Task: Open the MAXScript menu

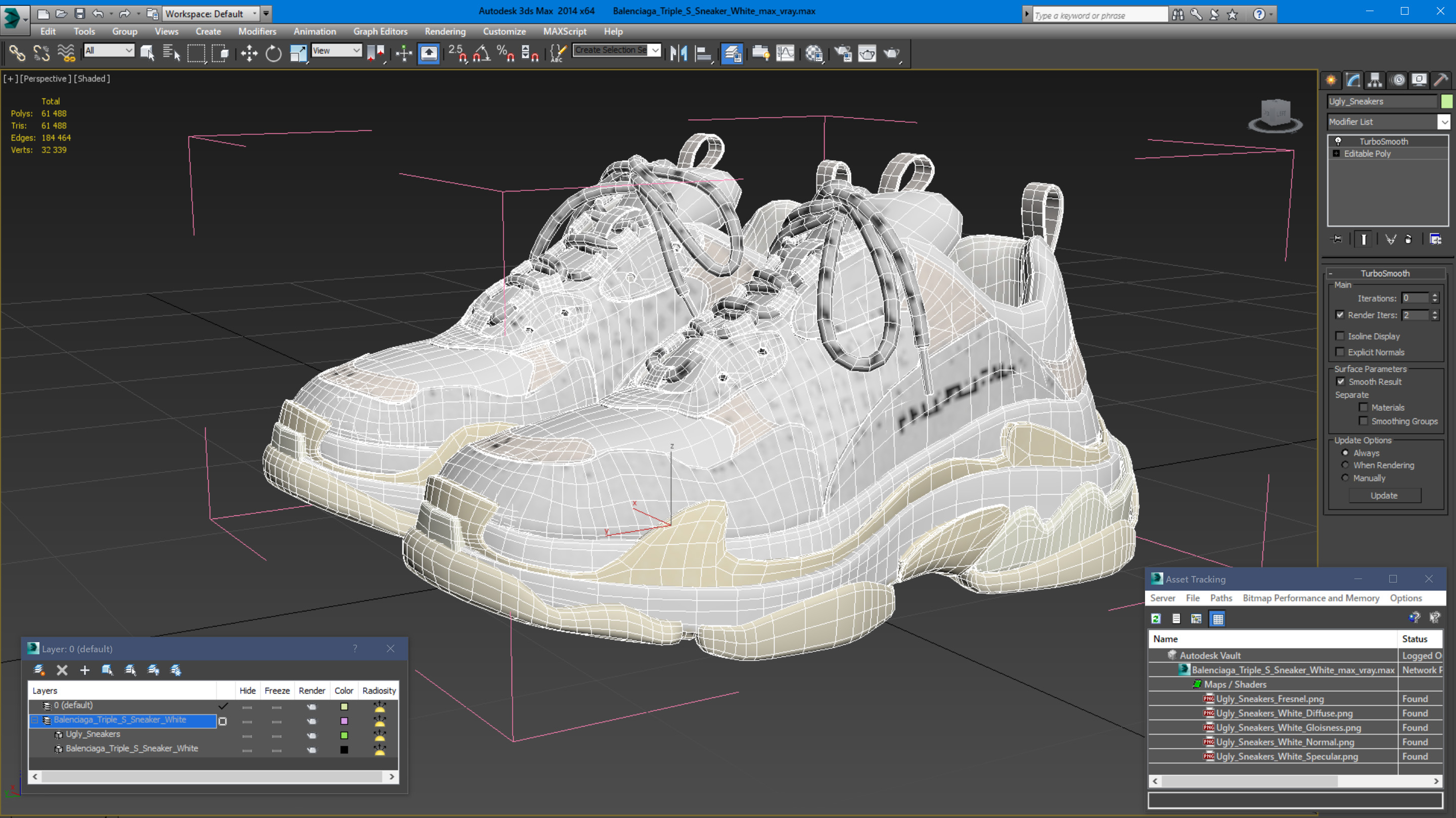Action: click(x=564, y=32)
